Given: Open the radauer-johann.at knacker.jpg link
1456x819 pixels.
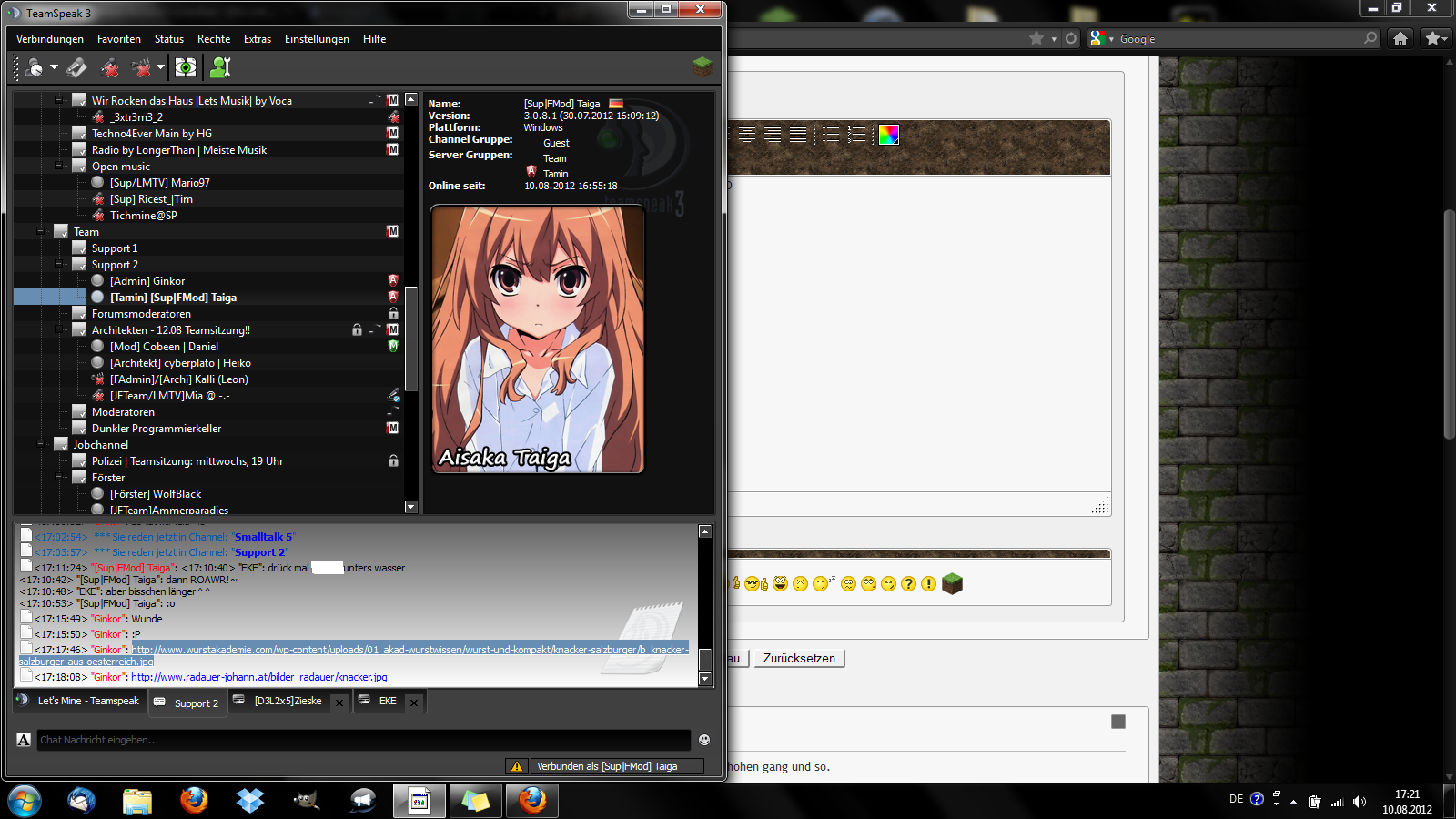Looking at the screenshot, I should pos(258,677).
